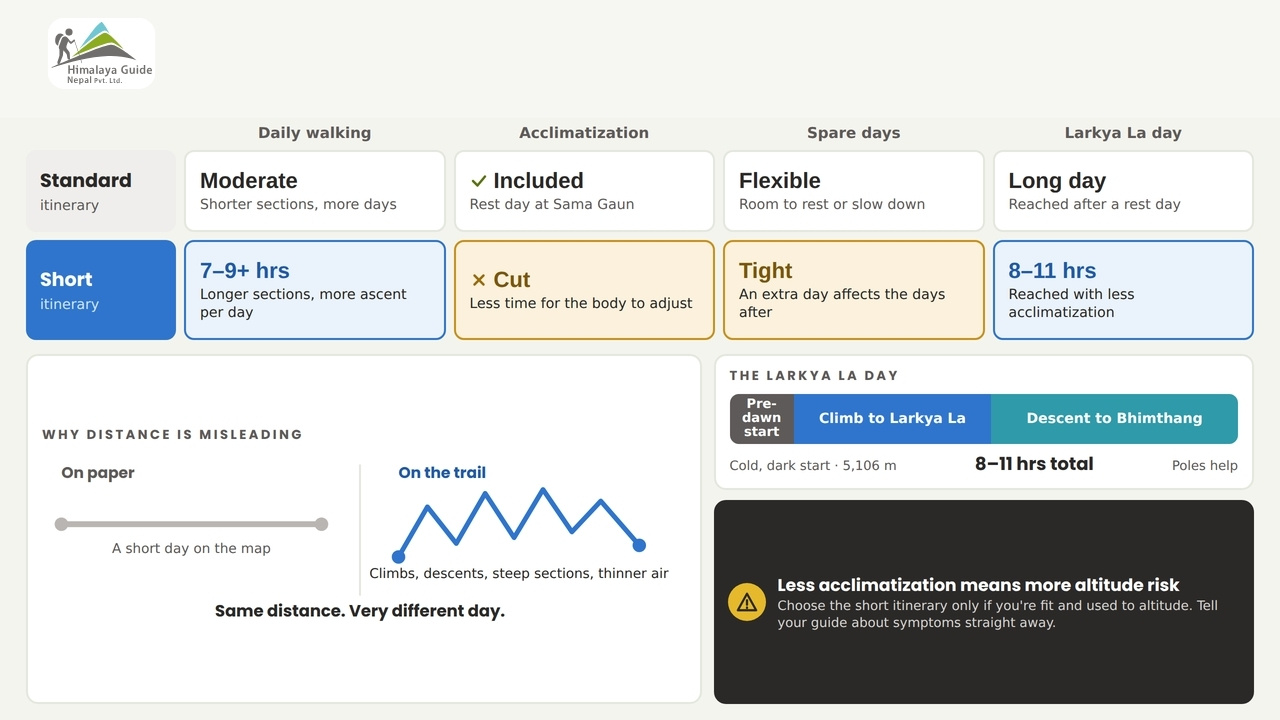Click the Descent to Bhimthang segment
This screenshot has height=720, width=1280.
[x=1114, y=418]
